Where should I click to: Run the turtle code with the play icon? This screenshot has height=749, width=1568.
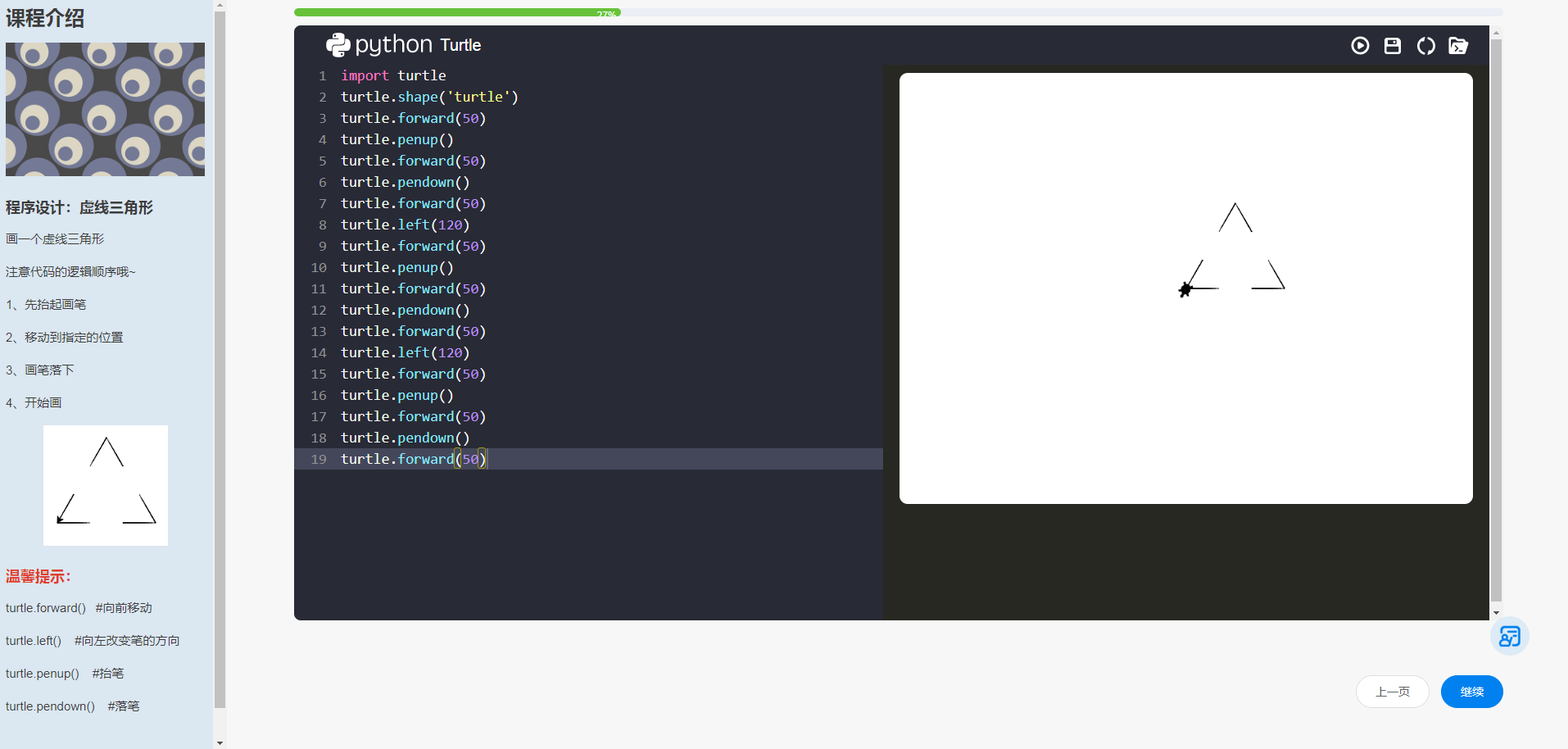click(x=1360, y=46)
